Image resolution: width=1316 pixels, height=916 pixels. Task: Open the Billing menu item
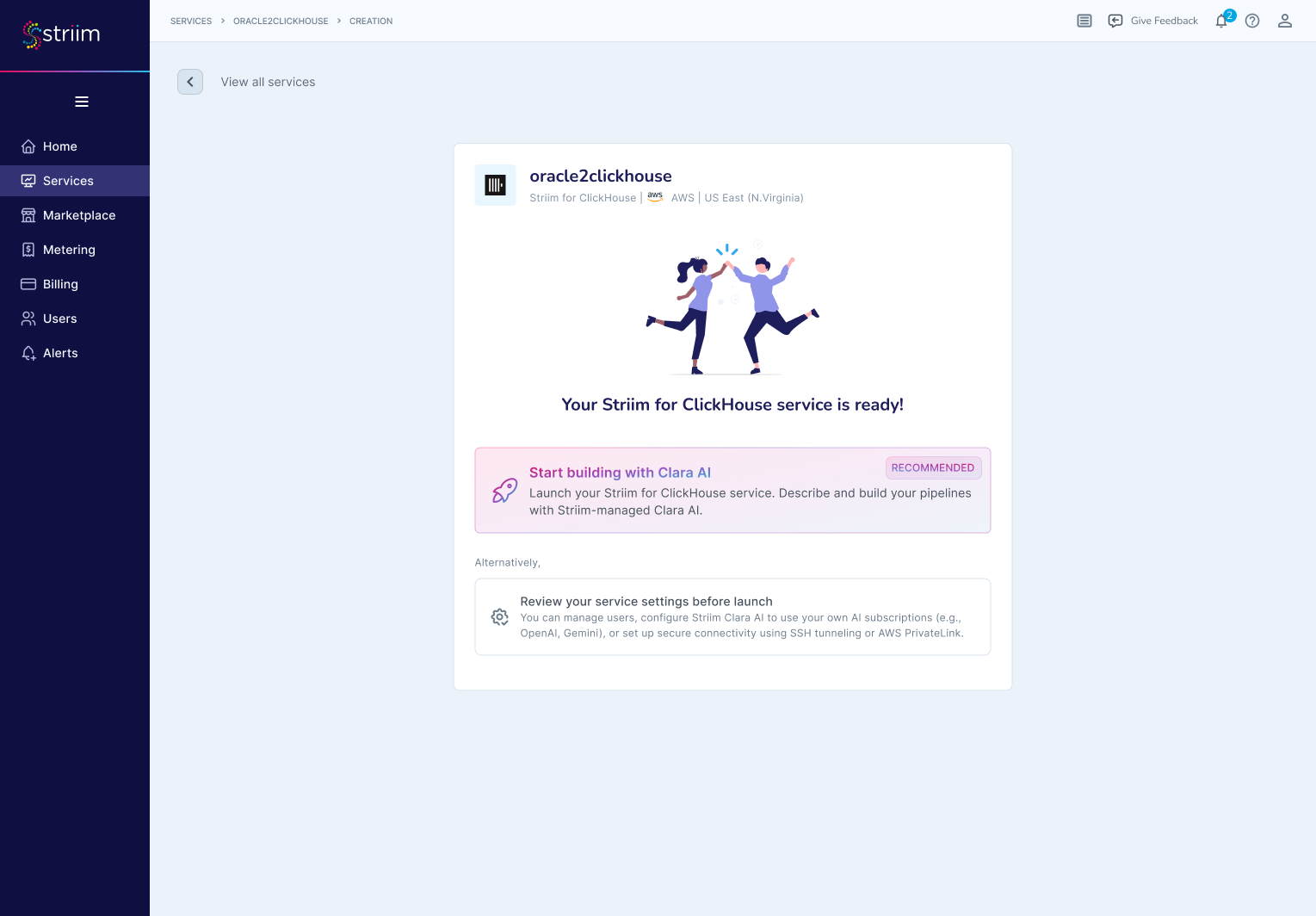(75, 284)
